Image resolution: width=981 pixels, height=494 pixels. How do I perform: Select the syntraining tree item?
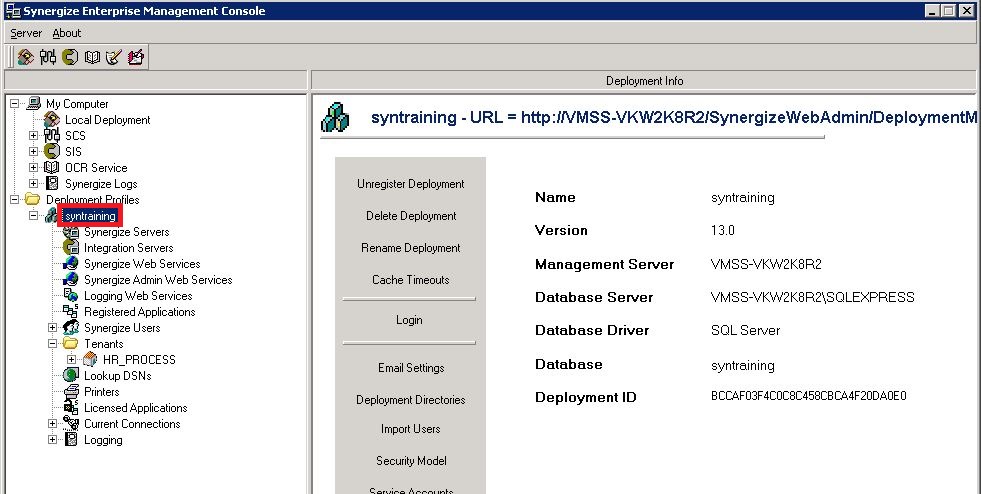click(x=90, y=216)
